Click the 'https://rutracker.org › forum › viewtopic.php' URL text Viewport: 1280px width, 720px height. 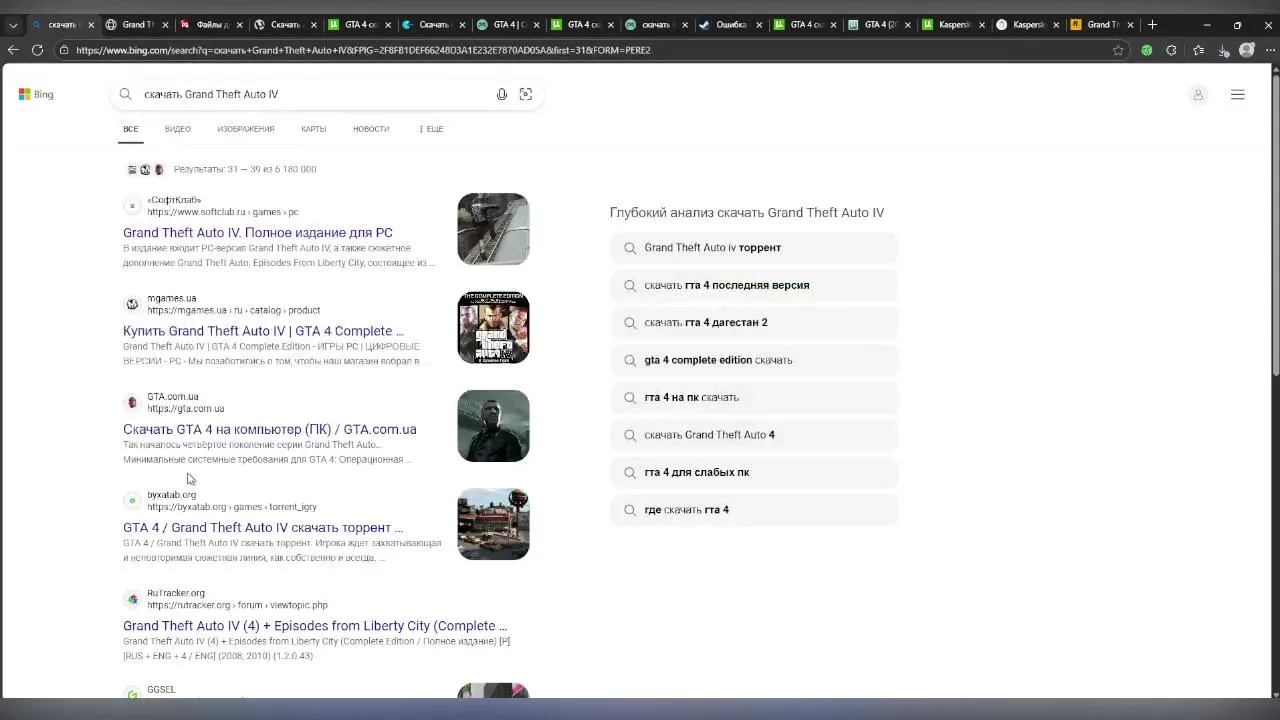237,605
